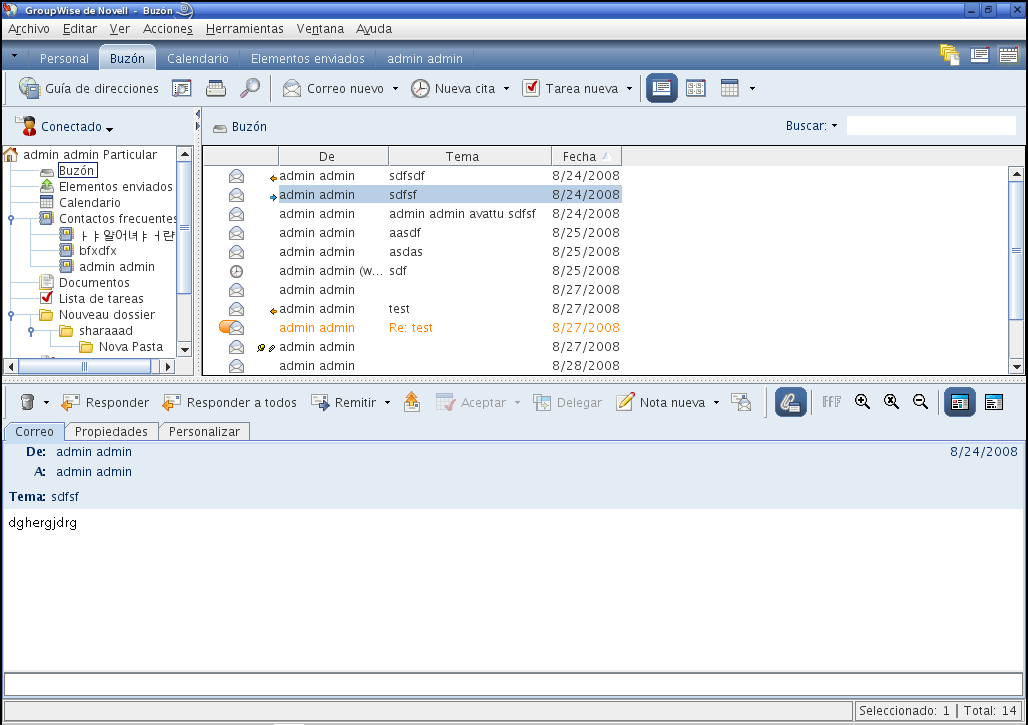Switch to the panels view icon in toolbar
Image resolution: width=1028 pixels, height=725 pixels.
point(696,88)
